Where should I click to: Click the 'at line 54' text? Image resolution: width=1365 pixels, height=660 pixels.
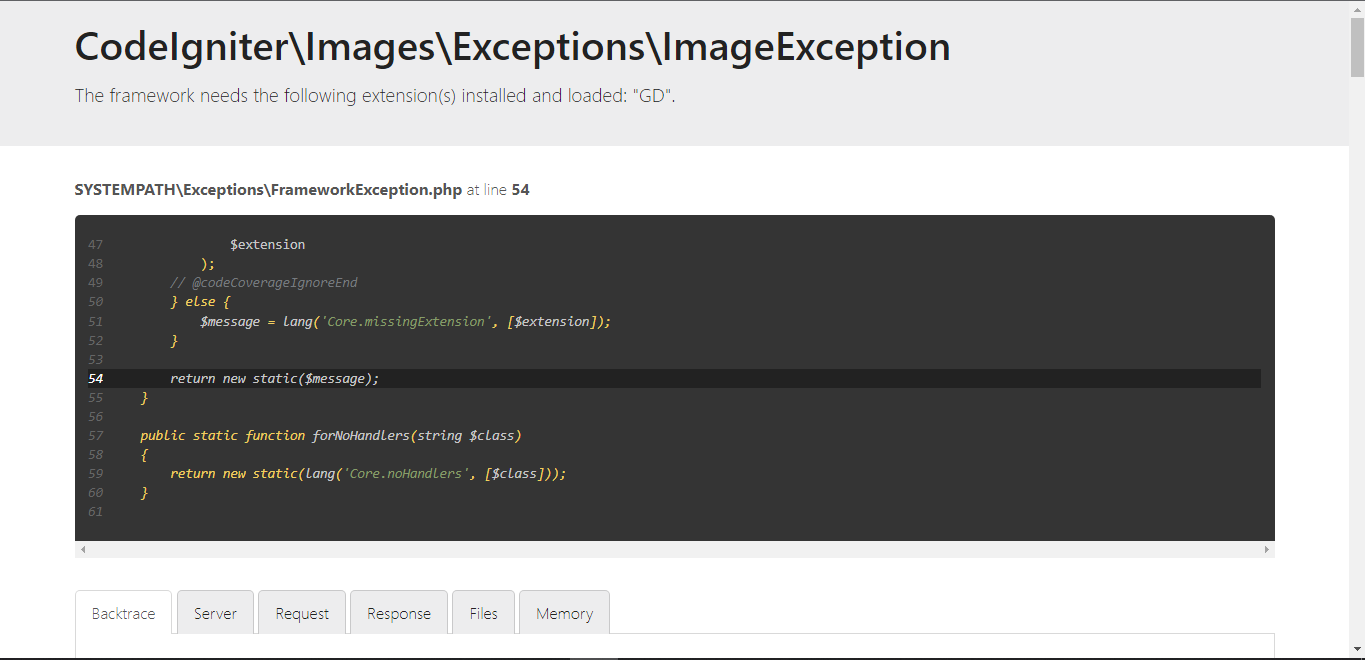coord(498,189)
